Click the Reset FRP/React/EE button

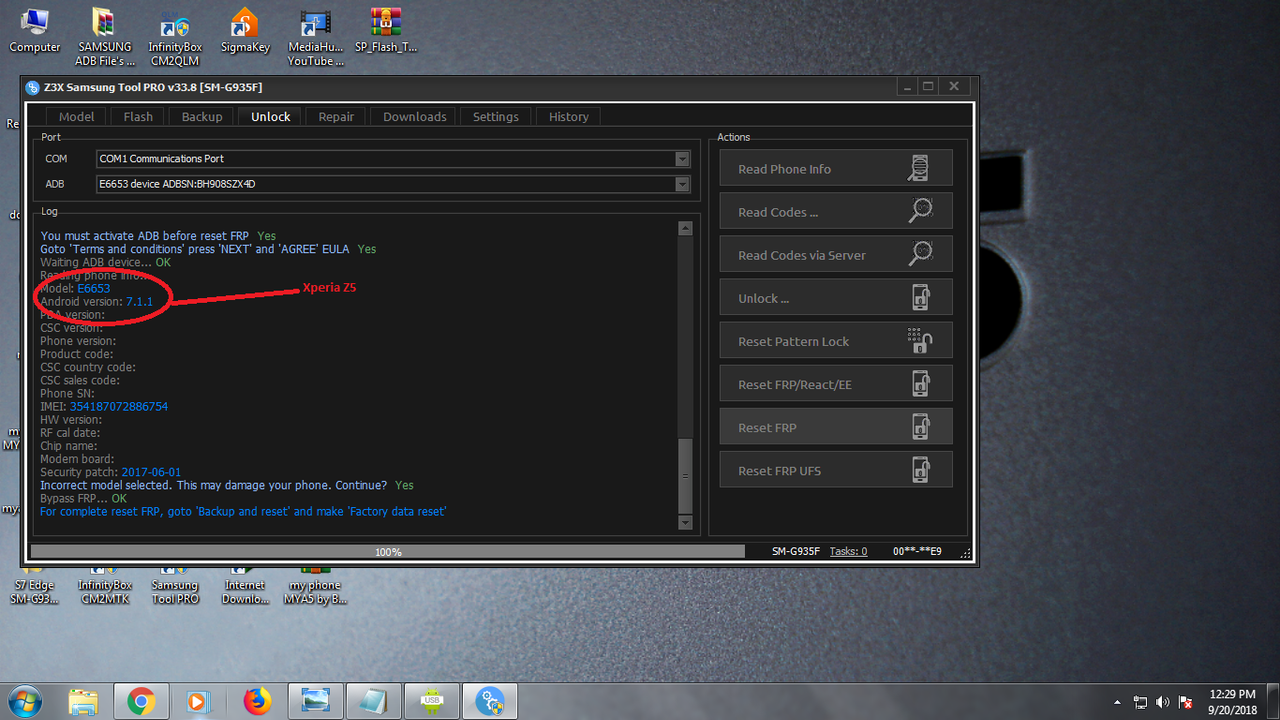pyautogui.click(x=836, y=384)
